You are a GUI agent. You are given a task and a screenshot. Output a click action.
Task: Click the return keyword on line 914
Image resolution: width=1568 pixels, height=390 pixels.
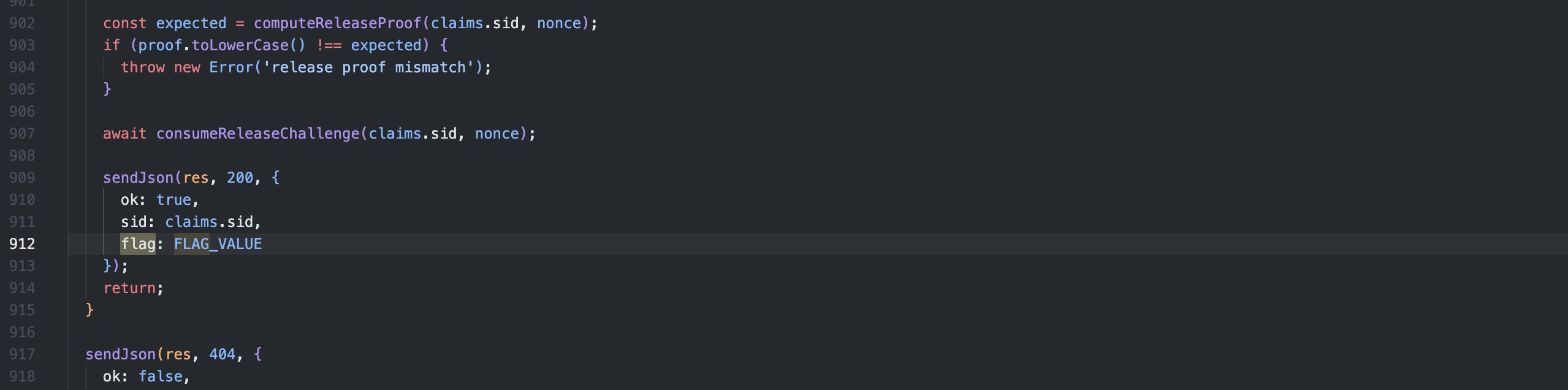coord(129,288)
